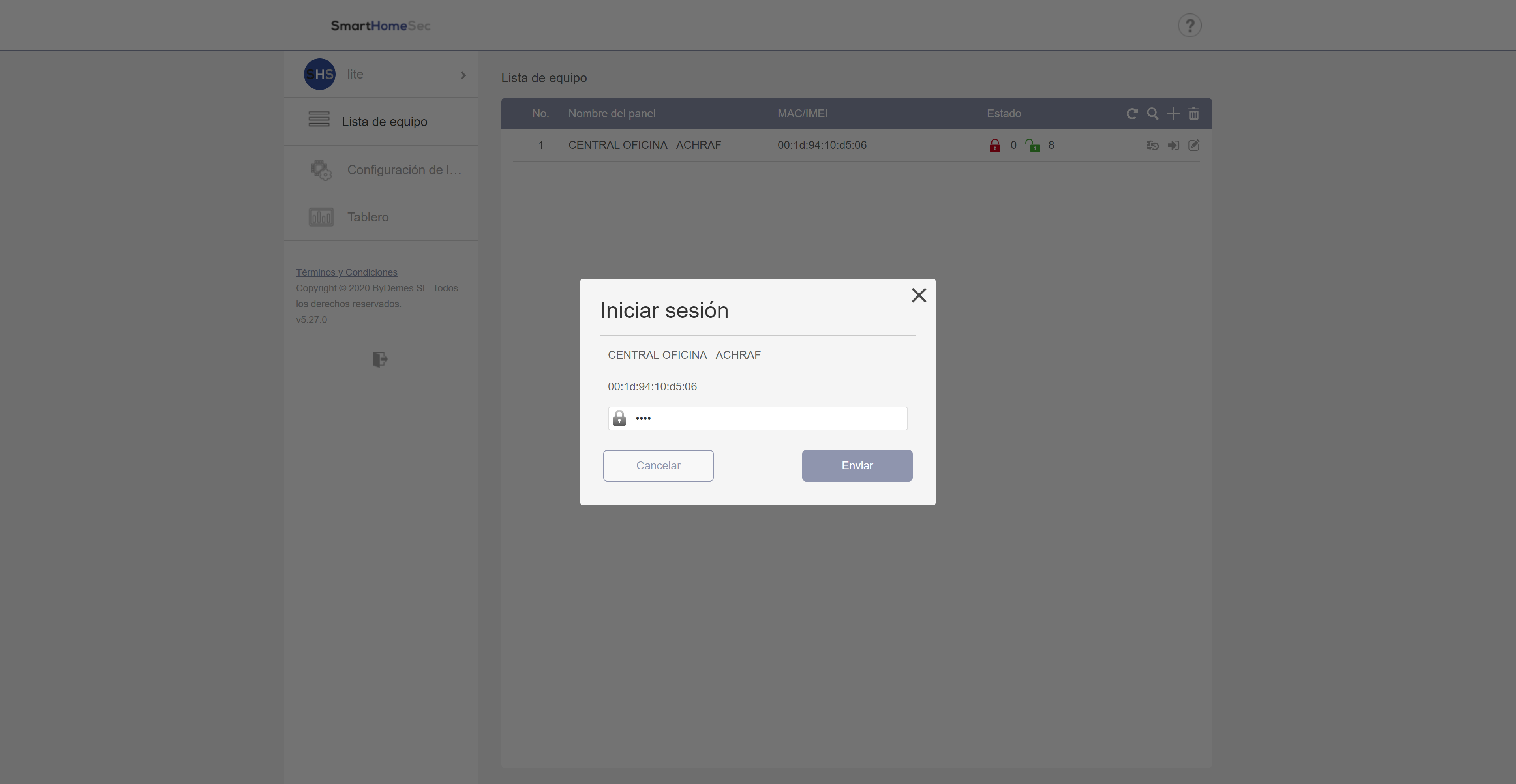Open Configuración de la cuenta menu item
Screen dimensions: 1516x784
pyautogui.click(x=403, y=170)
